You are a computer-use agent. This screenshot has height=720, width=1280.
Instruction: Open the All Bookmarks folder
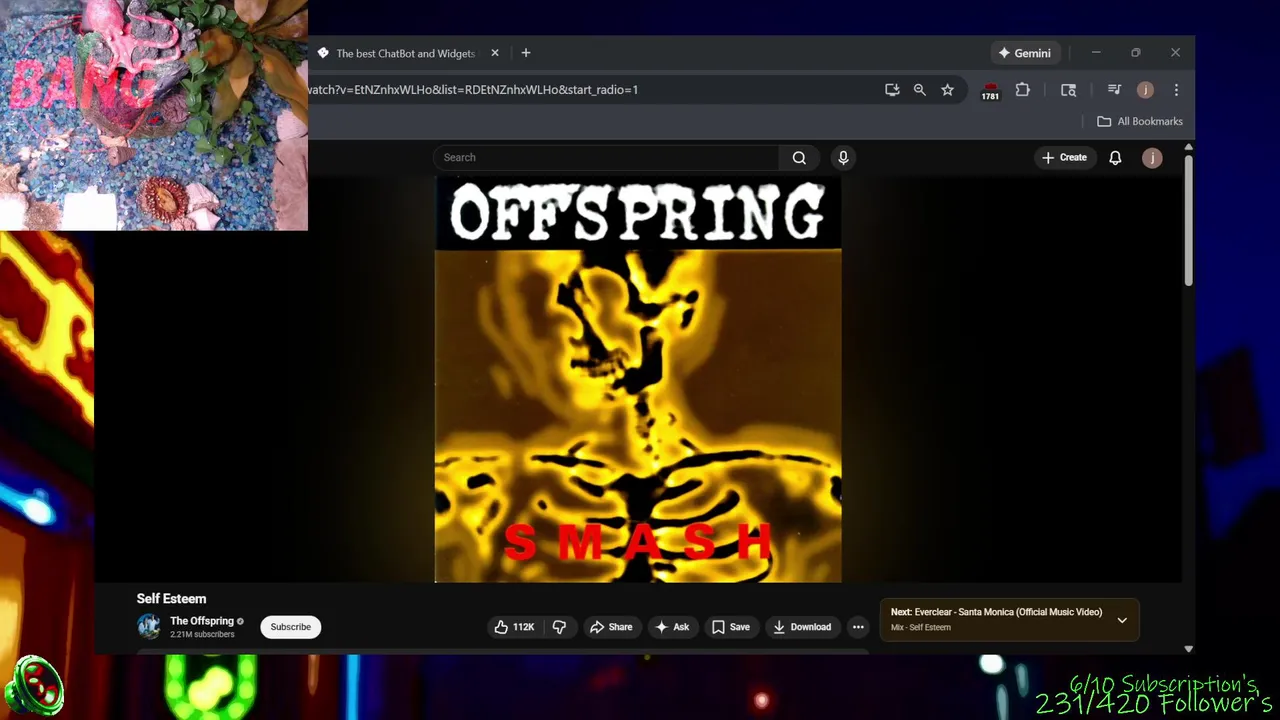pos(1140,121)
